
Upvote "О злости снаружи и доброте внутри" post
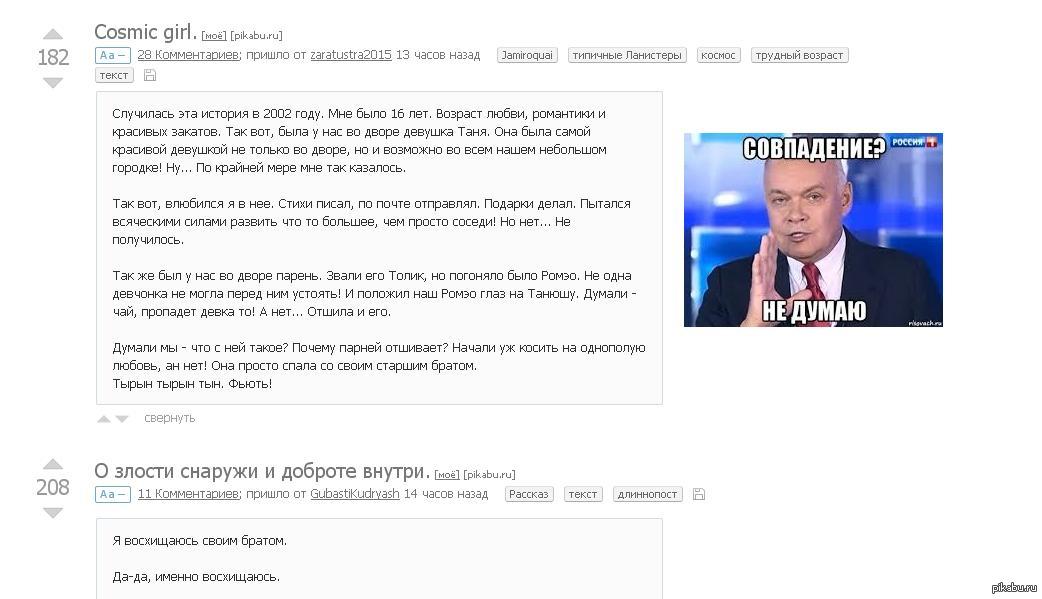53,464
